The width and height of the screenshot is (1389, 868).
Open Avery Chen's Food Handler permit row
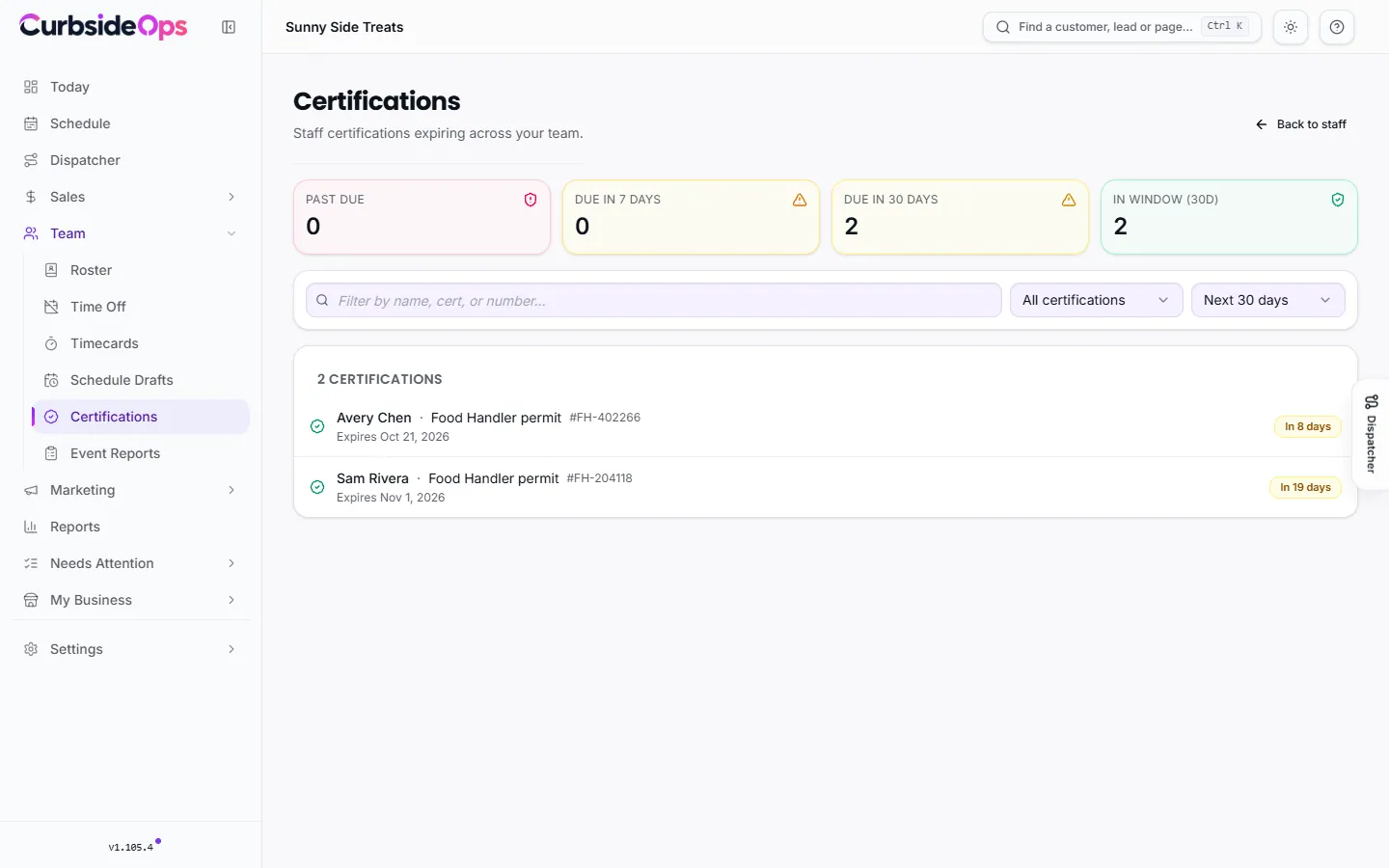[826, 426]
